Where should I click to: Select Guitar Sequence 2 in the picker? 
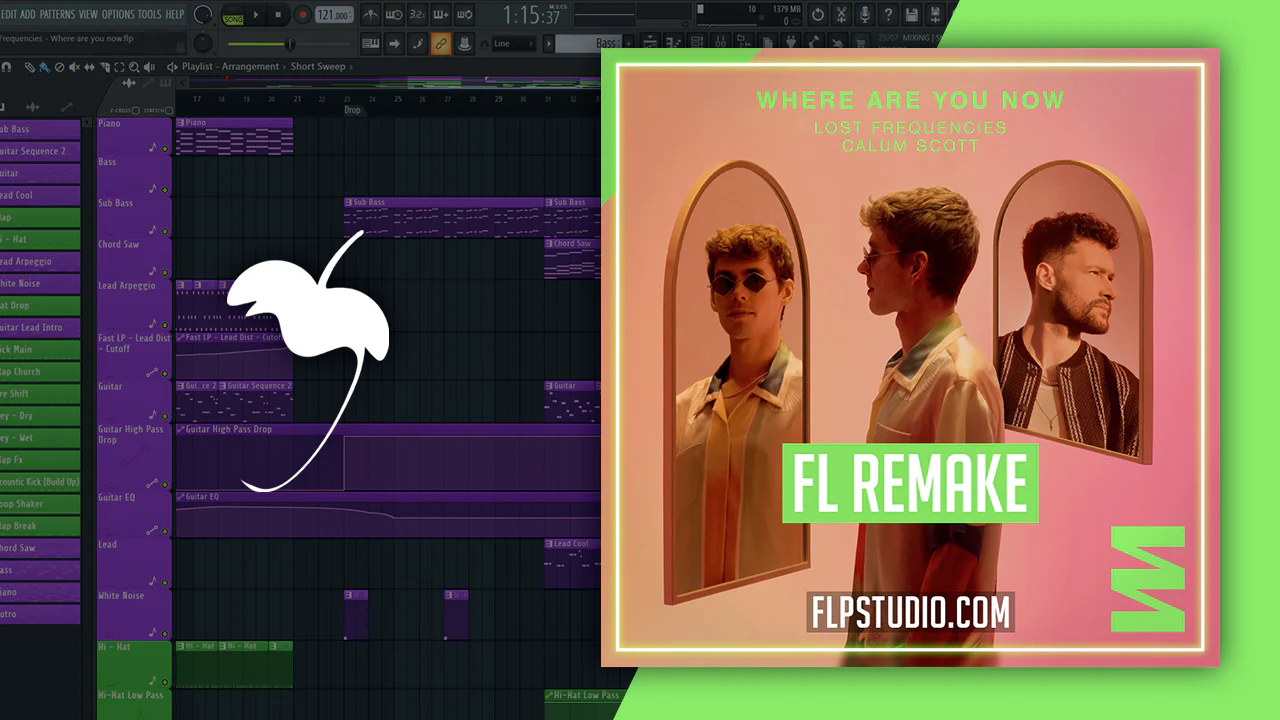pos(38,151)
